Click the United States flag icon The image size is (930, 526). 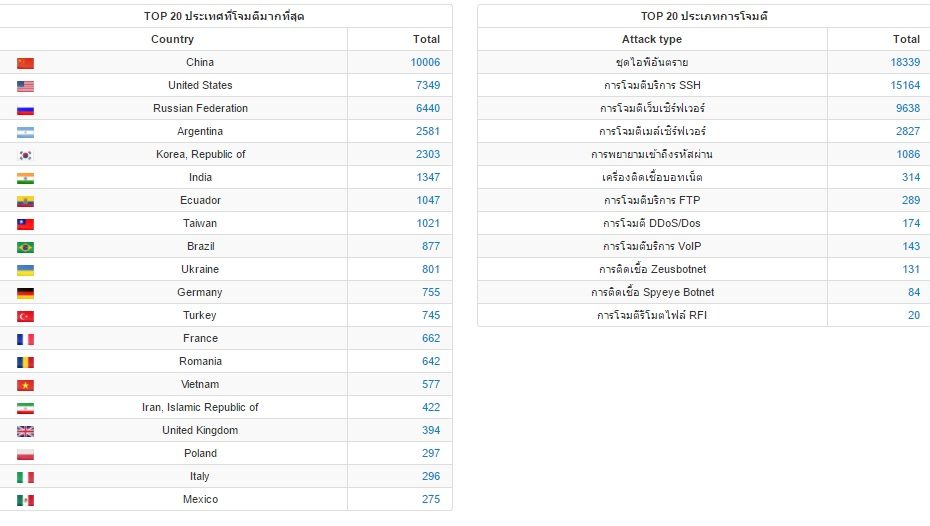(26, 87)
